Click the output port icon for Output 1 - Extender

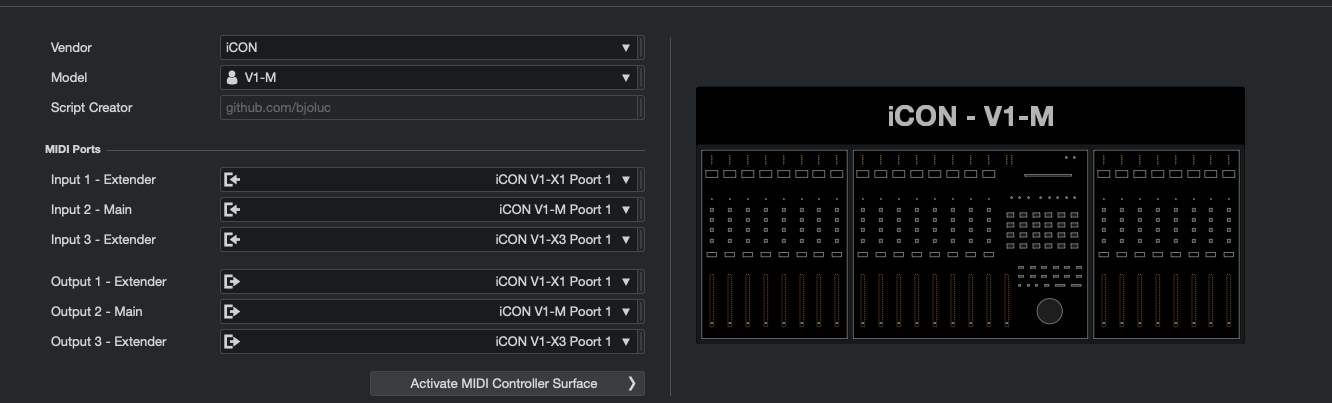[x=232, y=282]
